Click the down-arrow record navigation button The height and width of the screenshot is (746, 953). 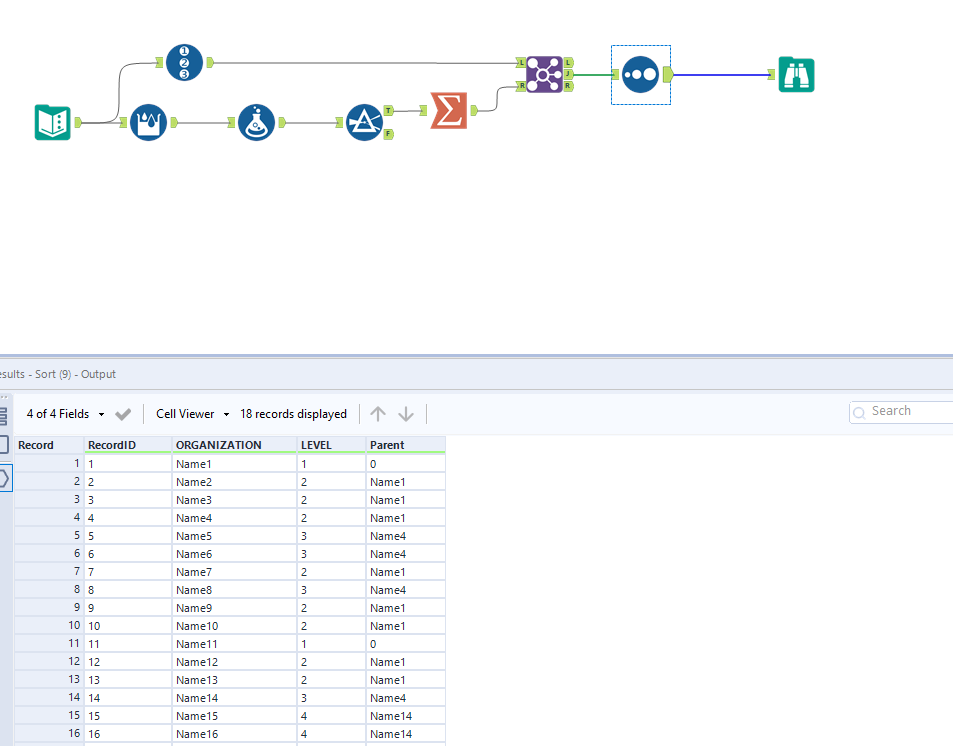pyautogui.click(x=406, y=413)
